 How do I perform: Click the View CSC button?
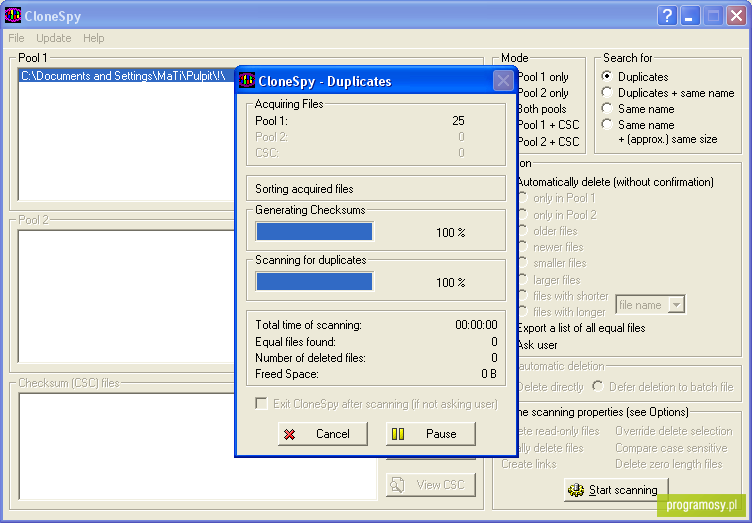[431, 485]
